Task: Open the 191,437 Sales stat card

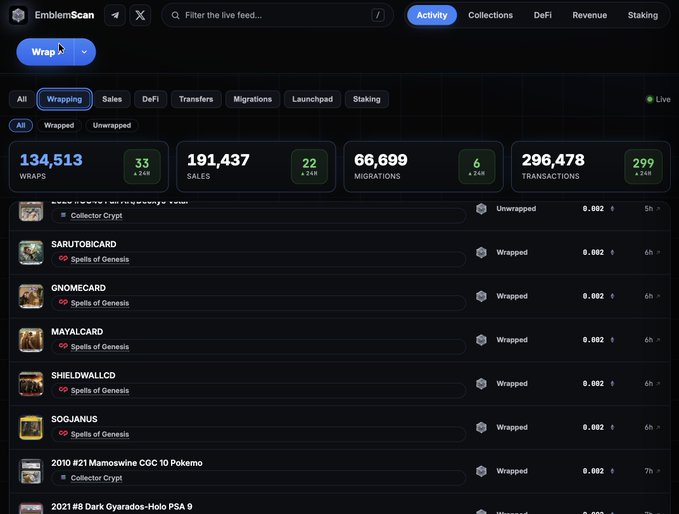Action: point(256,167)
